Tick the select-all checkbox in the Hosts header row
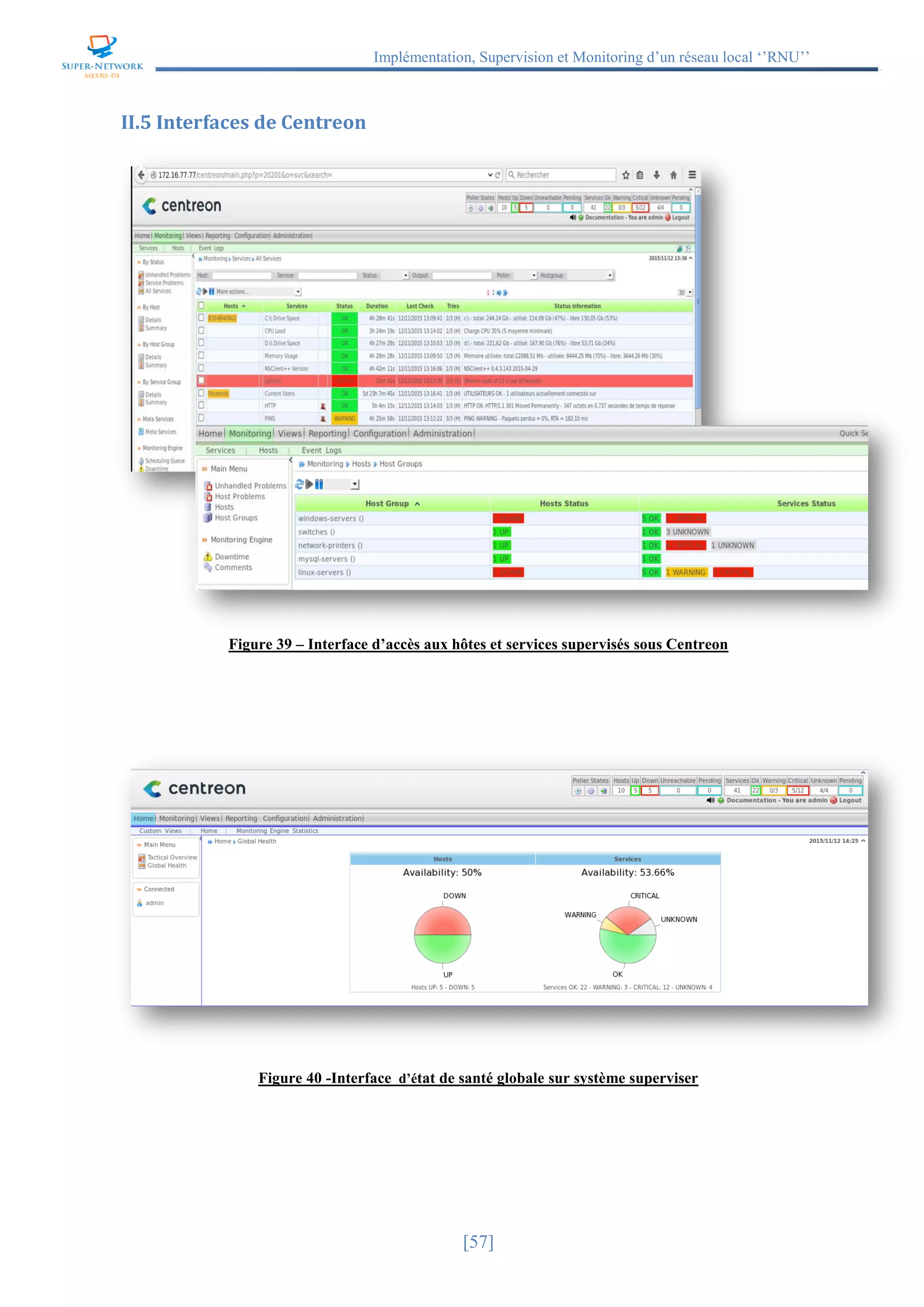This screenshot has width=924, height=1307. (201, 306)
